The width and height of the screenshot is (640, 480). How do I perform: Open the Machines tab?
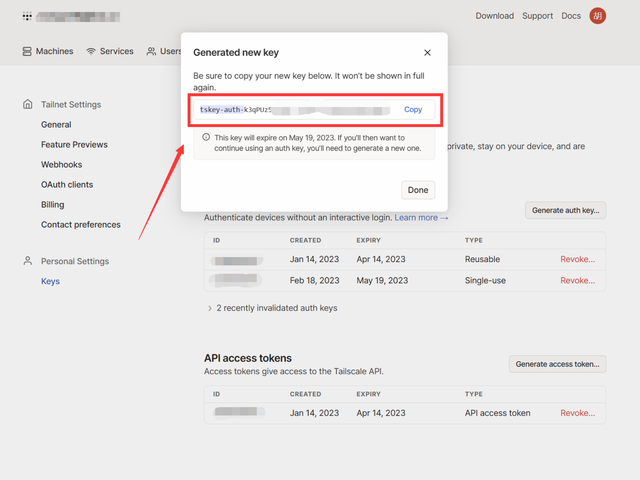pos(47,51)
